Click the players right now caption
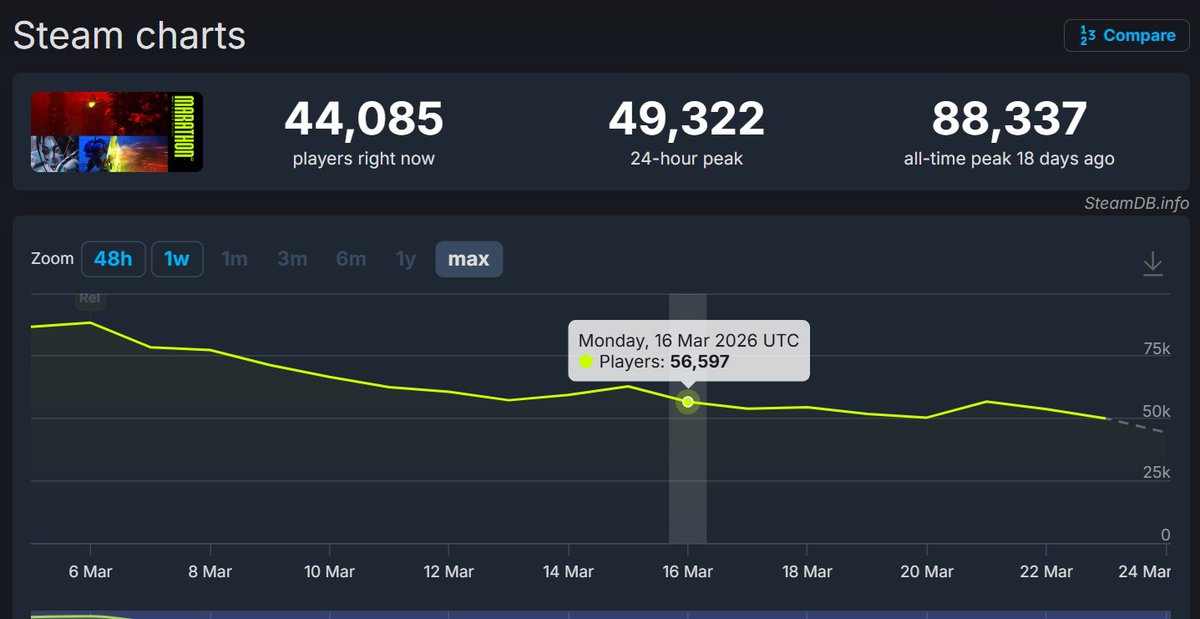The height and width of the screenshot is (619, 1200). tap(363, 159)
